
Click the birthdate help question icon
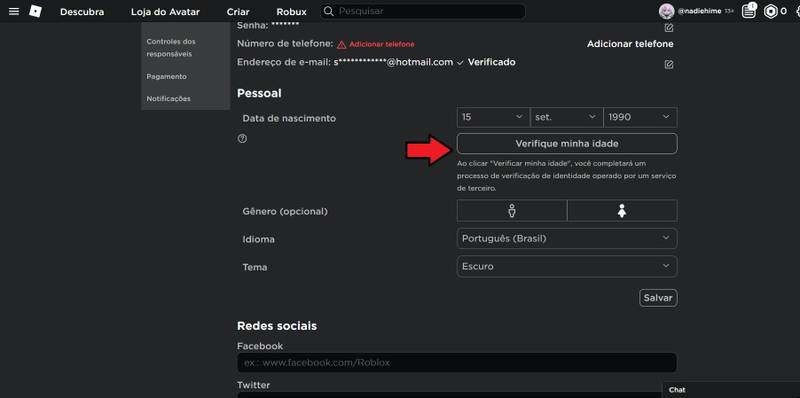tap(242, 138)
